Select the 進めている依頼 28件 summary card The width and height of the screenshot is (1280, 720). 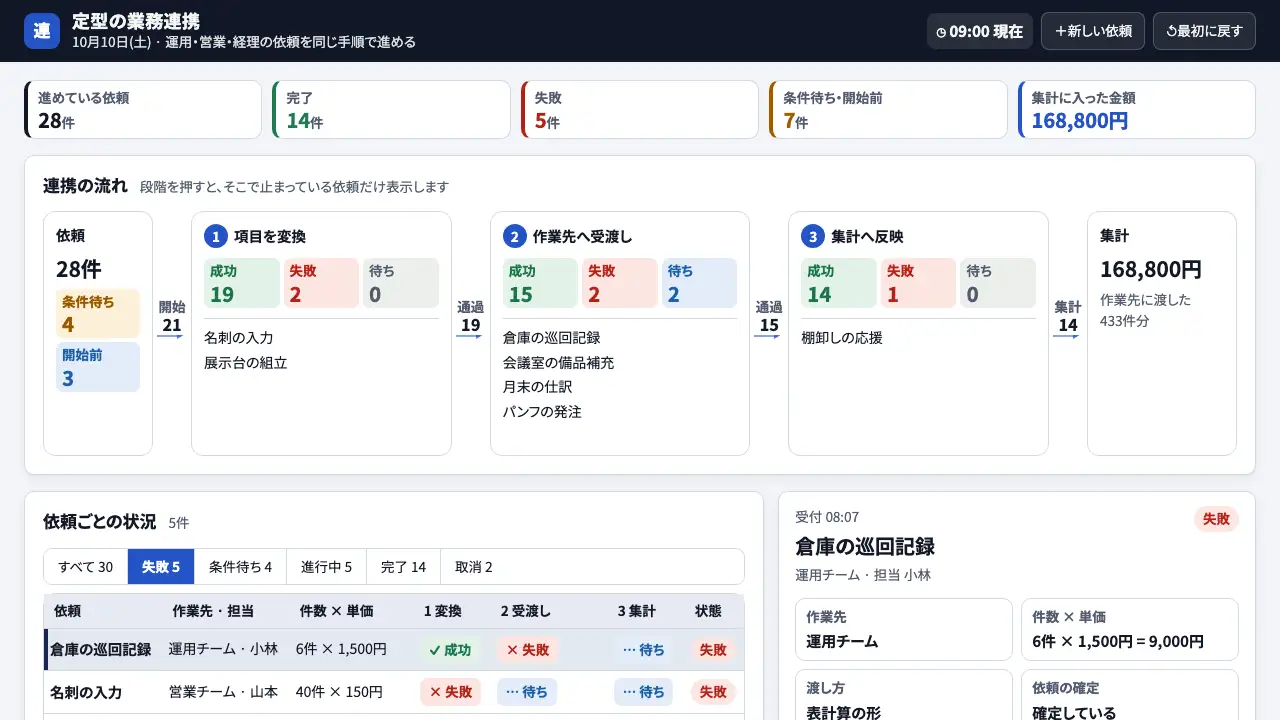143,110
